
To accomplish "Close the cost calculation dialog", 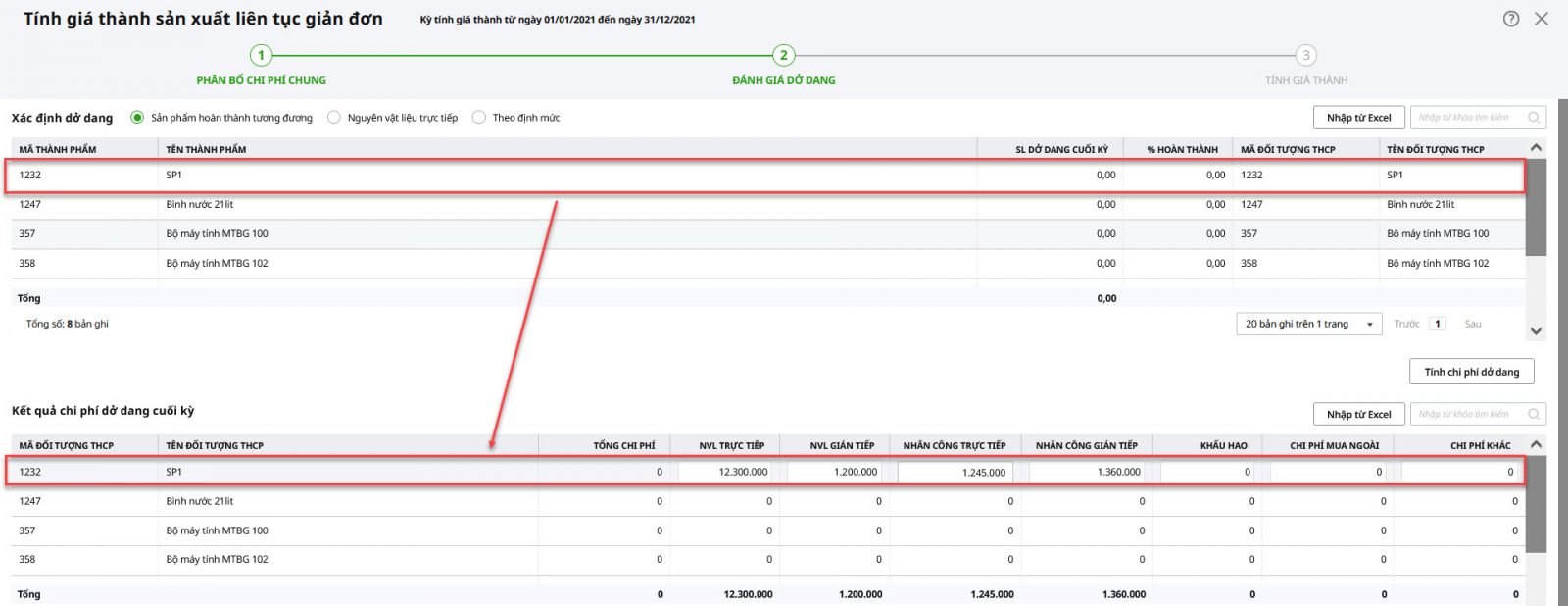I will click(1542, 19).
